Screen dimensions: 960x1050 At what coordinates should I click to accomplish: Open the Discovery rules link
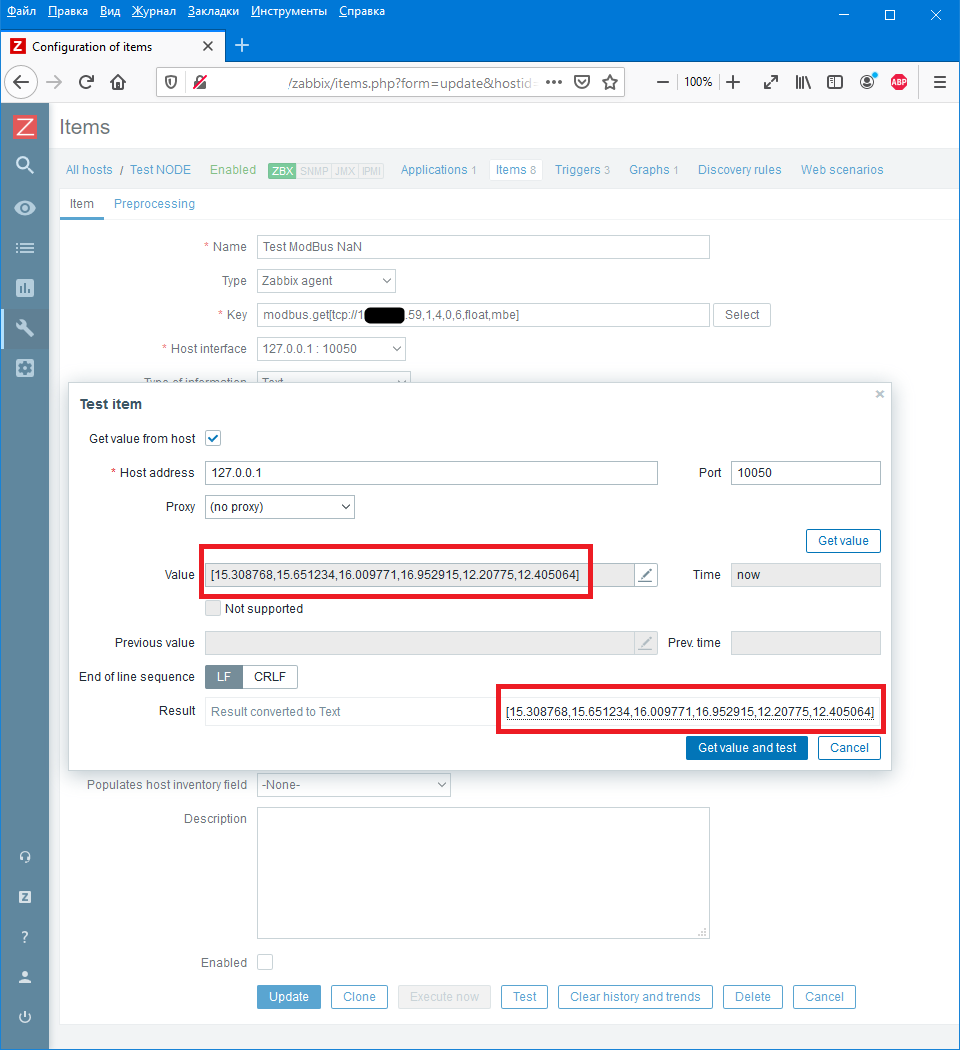point(739,169)
